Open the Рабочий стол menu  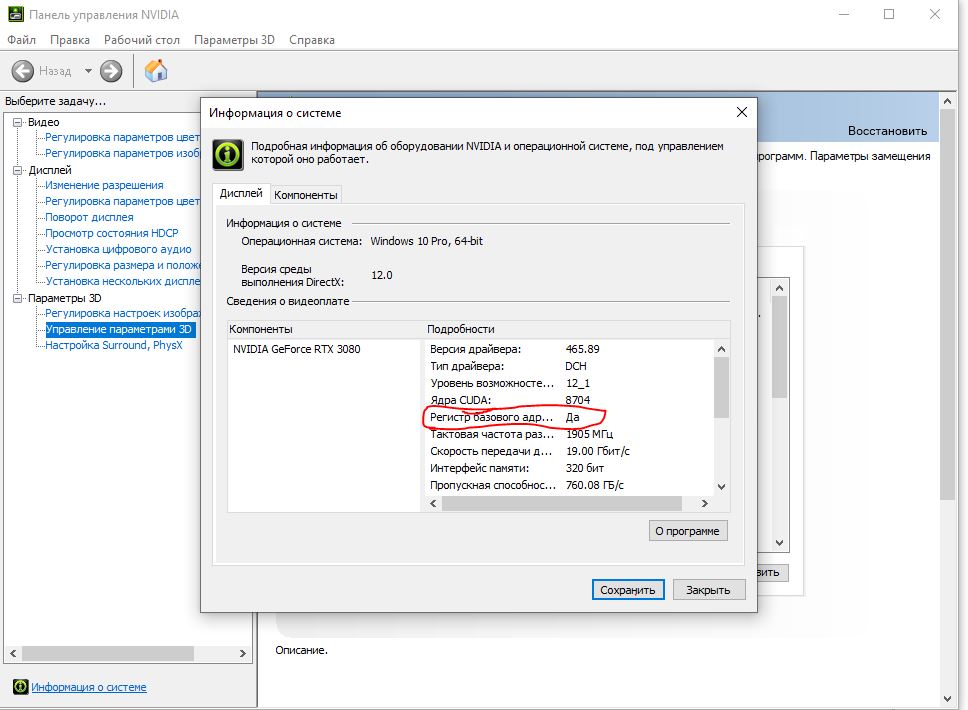(142, 40)
